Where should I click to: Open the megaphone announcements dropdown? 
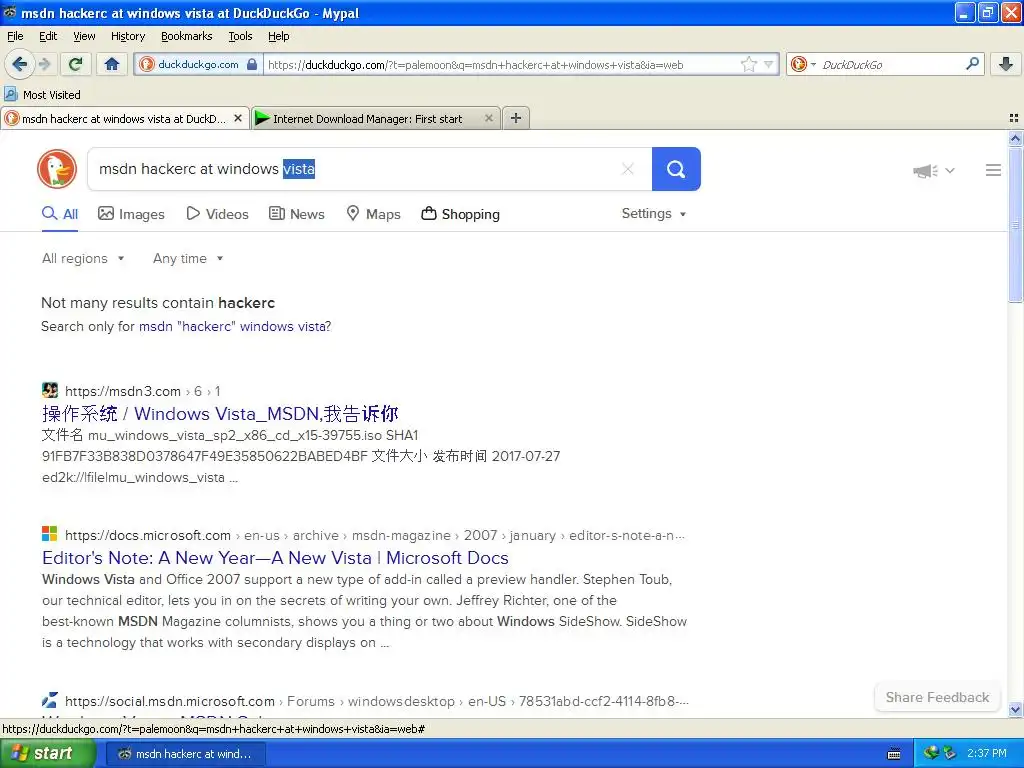tap(934, 170)
